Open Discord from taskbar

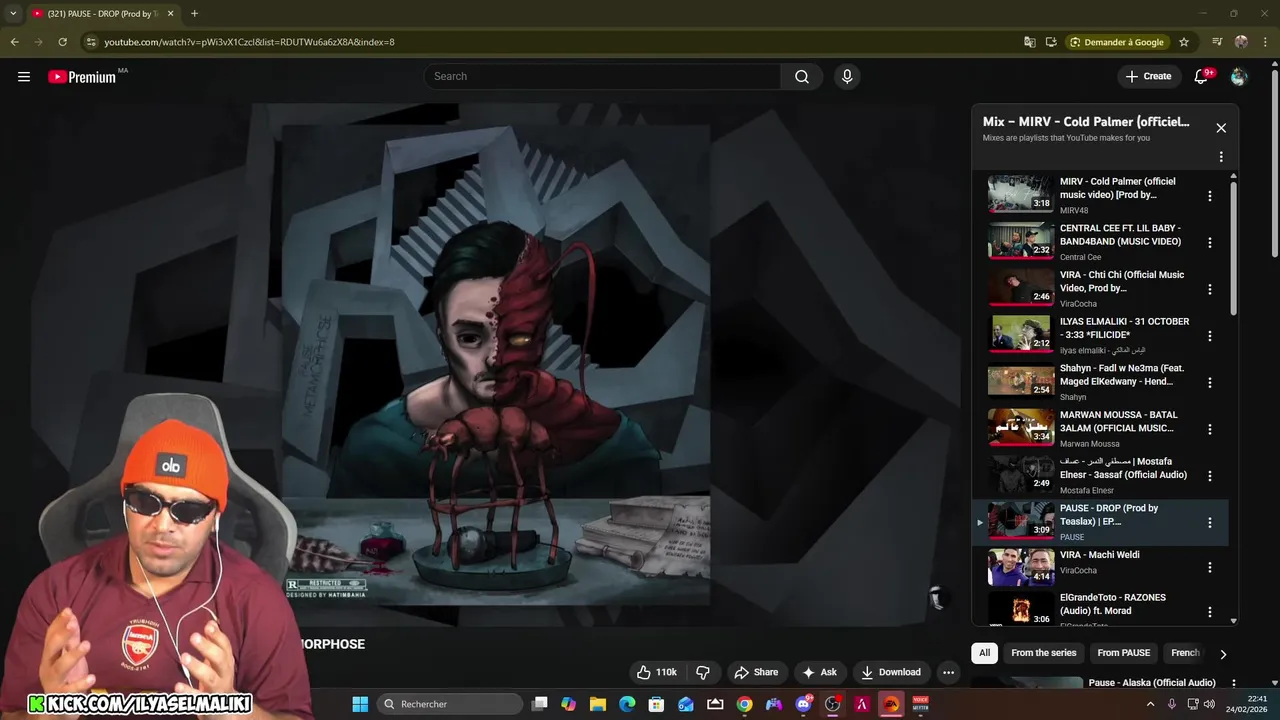pos(803,704)
